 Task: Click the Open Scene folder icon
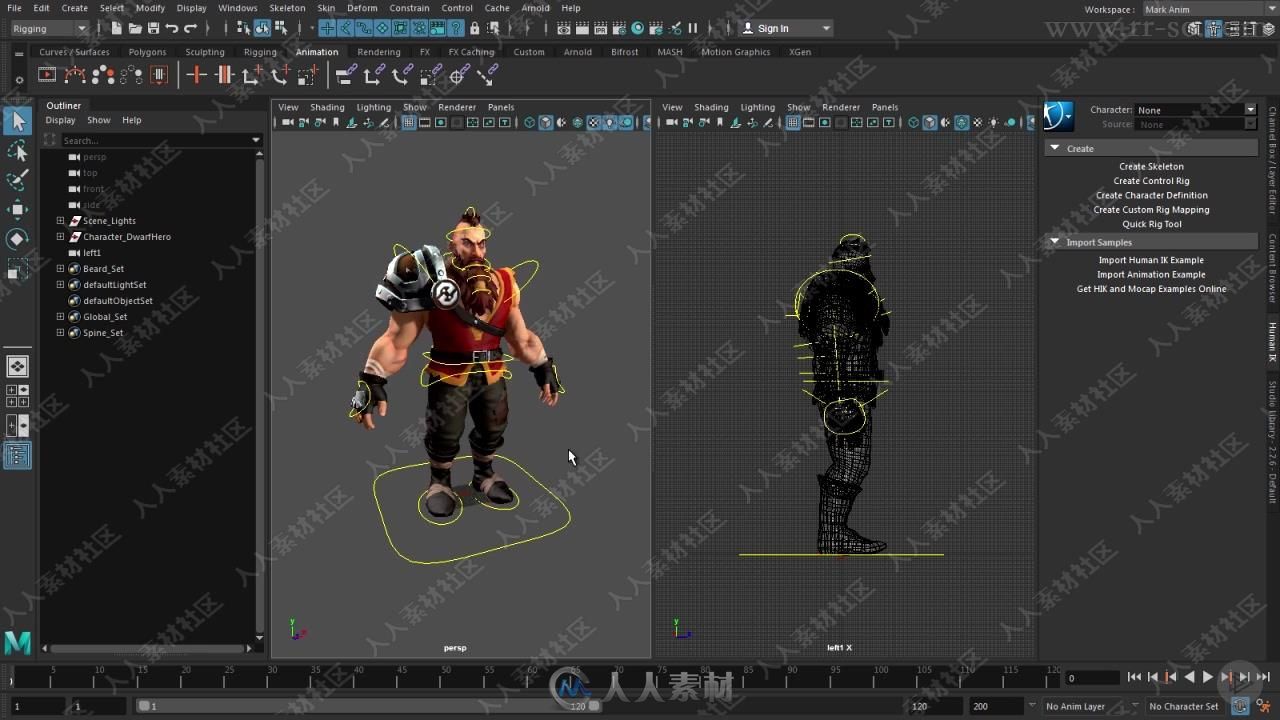[x=135, y=28]
